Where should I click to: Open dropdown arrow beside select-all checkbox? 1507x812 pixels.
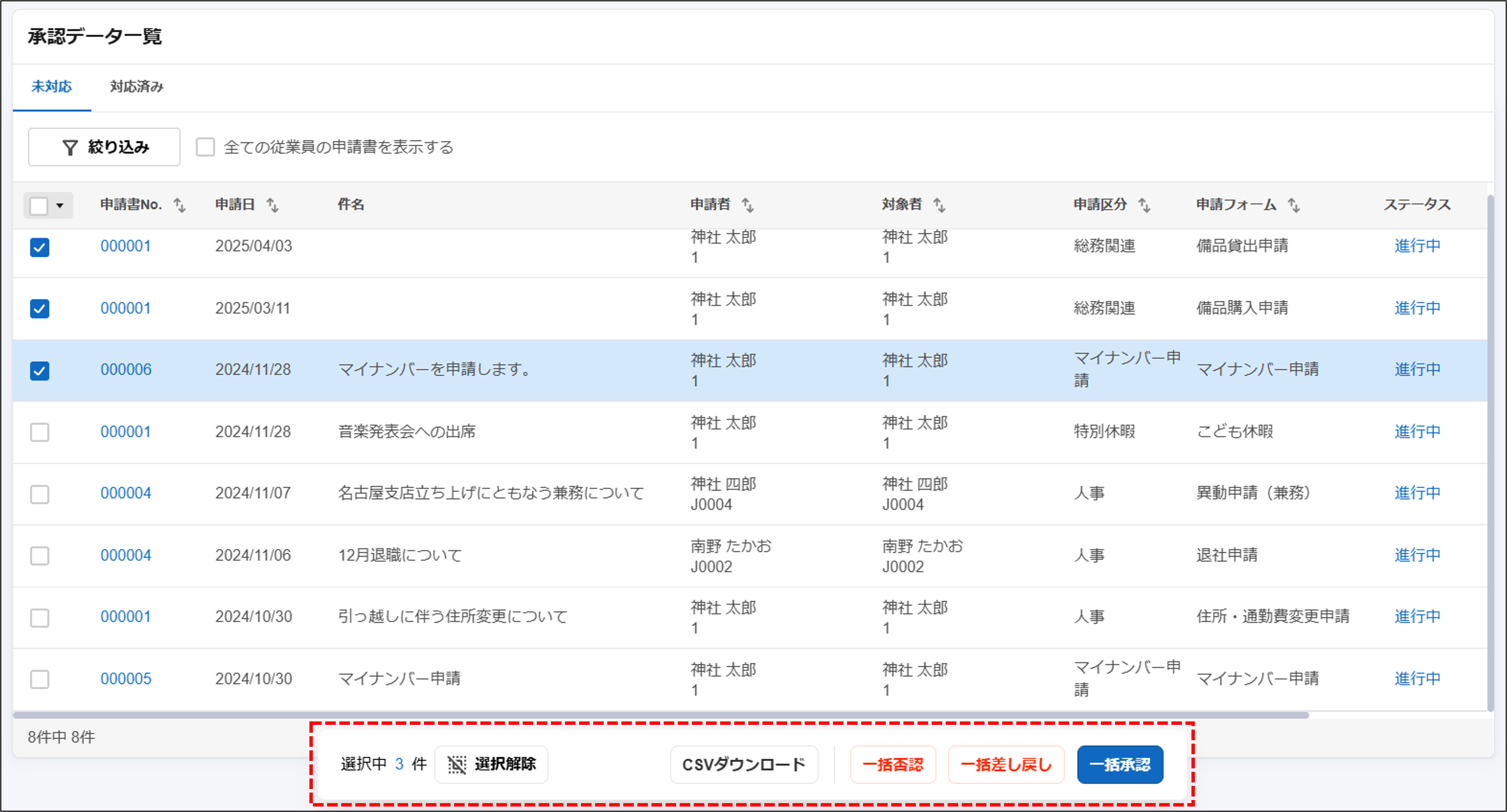click(60, 205)
